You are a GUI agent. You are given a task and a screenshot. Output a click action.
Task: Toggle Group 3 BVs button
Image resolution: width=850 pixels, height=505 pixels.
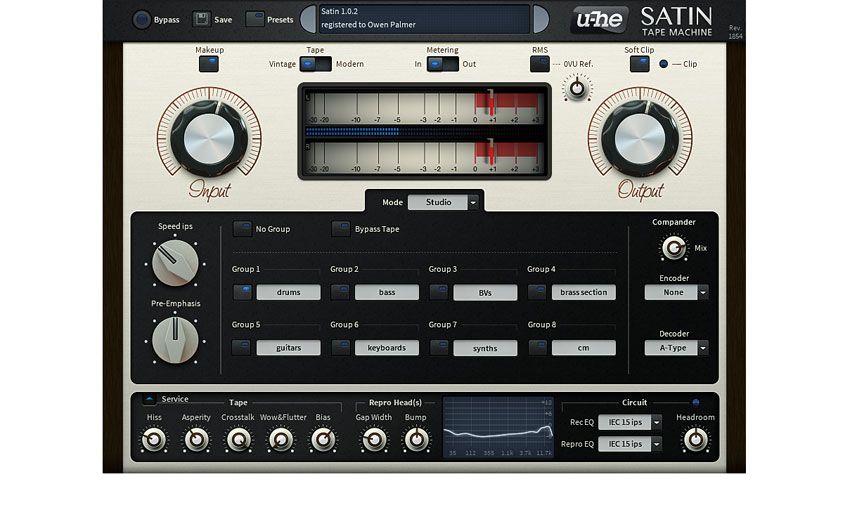[439, 292]
